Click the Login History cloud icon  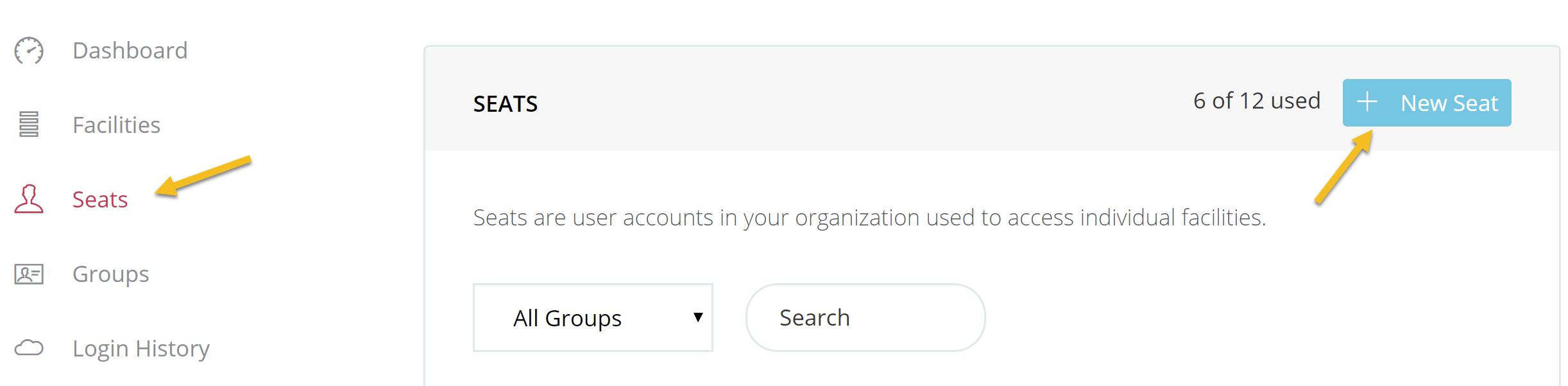29,348
